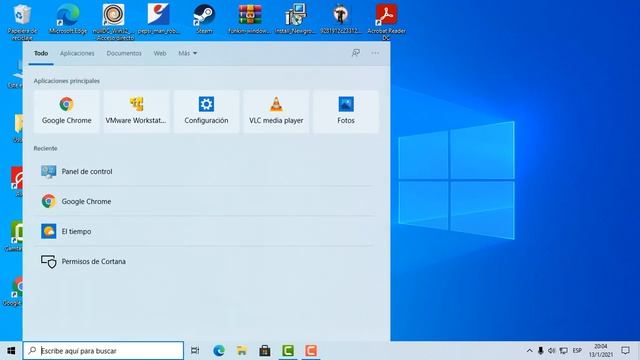Open Google Chrome from top apps

pos(67,111)
